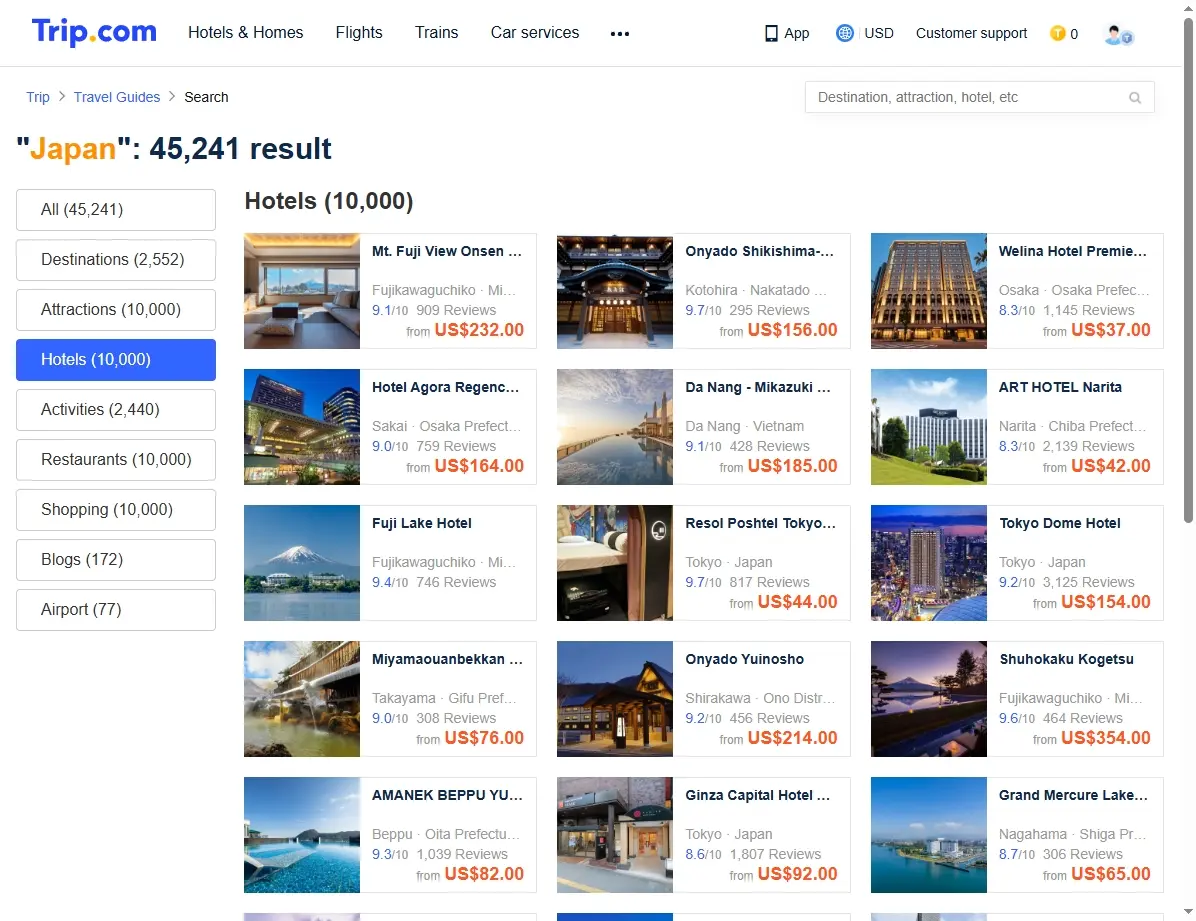Click the US$354.00 price

(1105, 737)
